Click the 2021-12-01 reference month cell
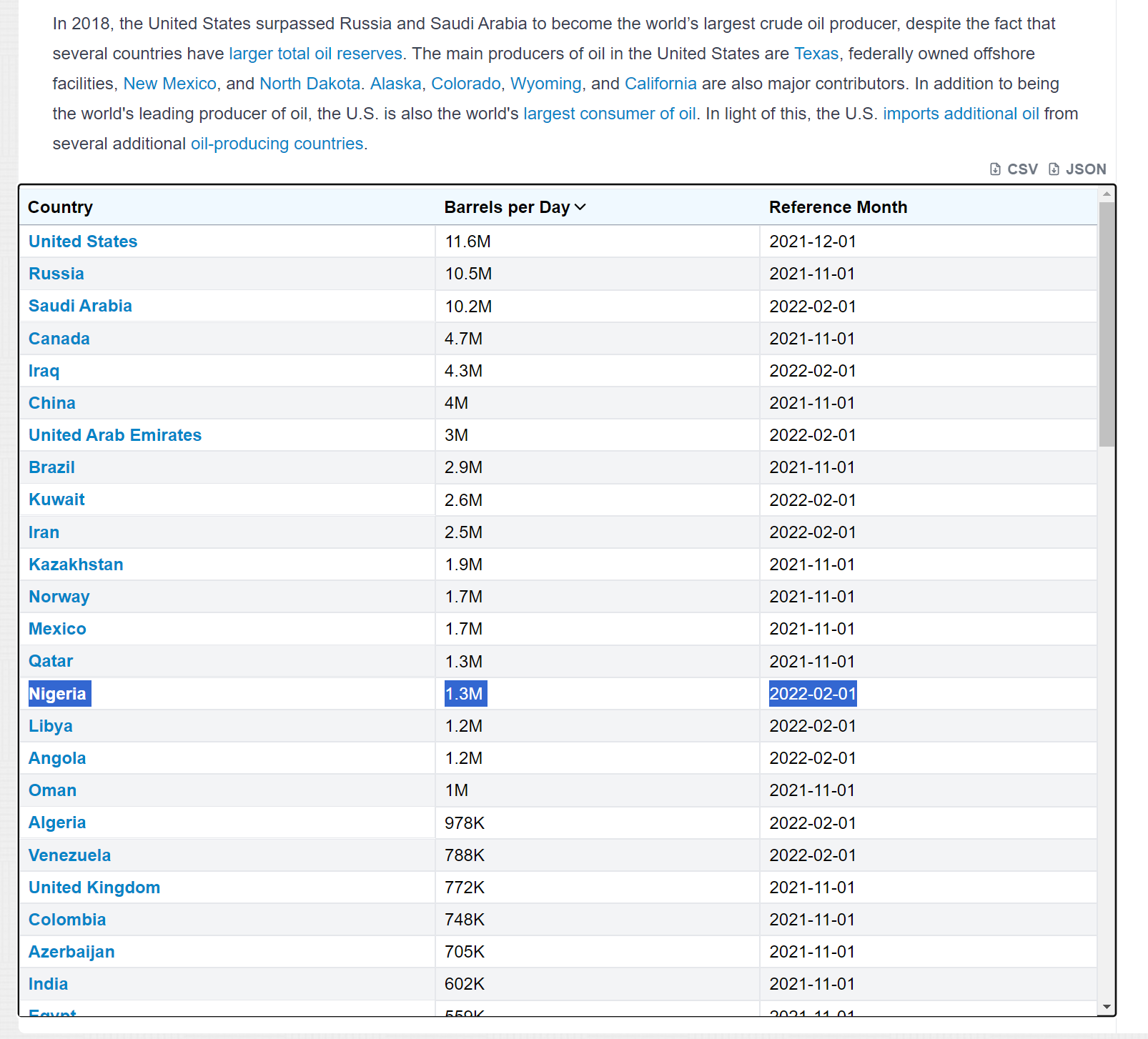This screenshot has width=1148, height=1039. [813, 242]
